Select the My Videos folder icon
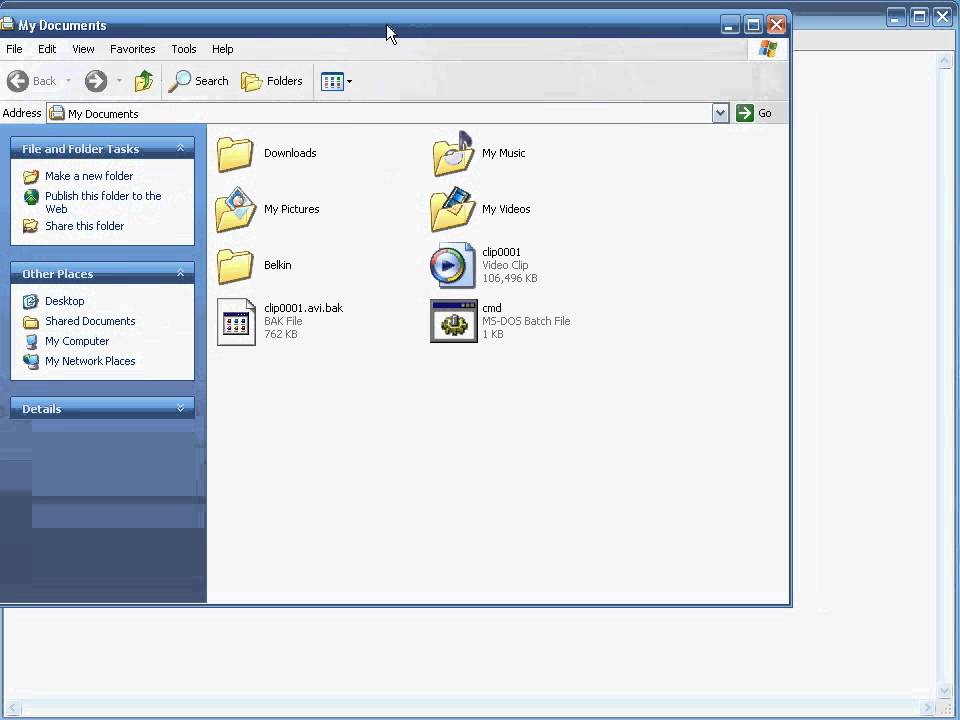The image size is (960, 720). [453, 209]
